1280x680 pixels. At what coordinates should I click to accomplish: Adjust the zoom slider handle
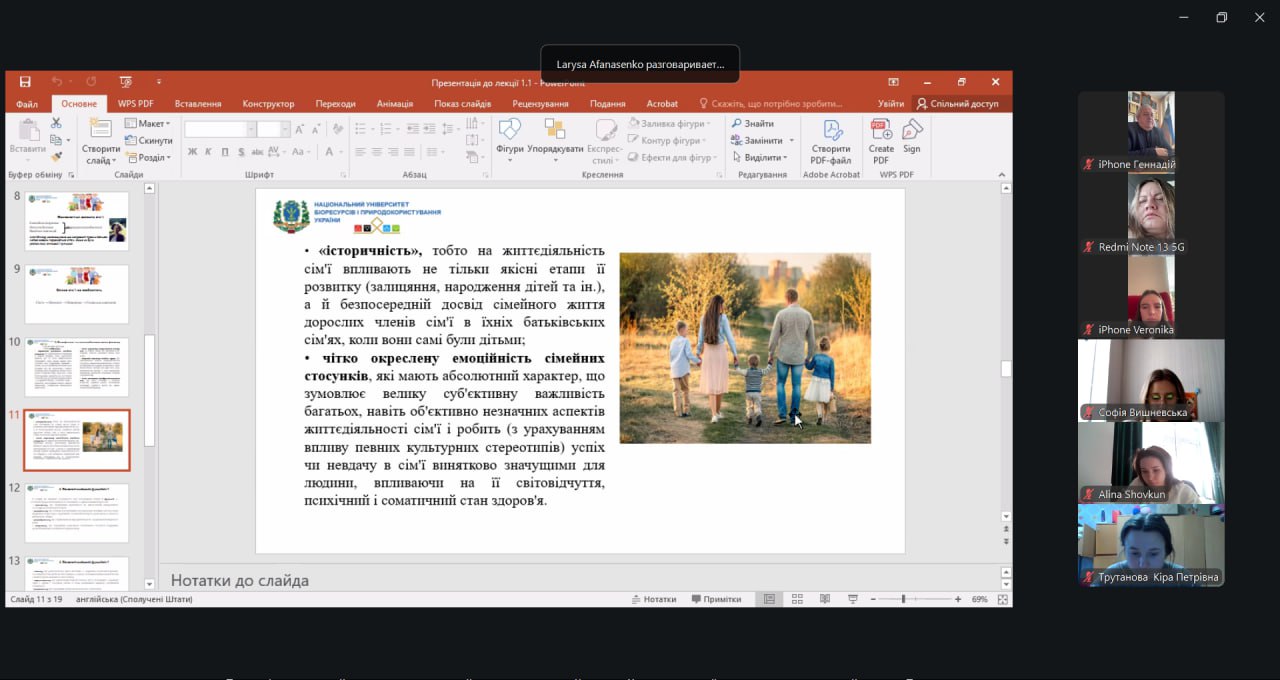(x=903, y=599)
